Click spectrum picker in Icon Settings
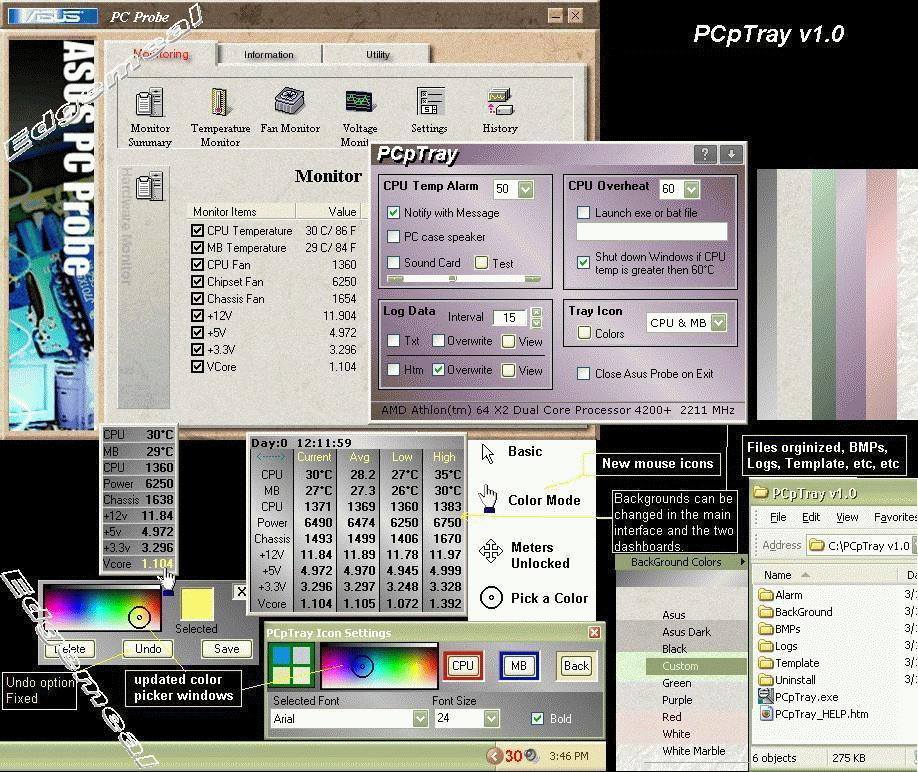918x772 pixels. (x=379, y=666)
